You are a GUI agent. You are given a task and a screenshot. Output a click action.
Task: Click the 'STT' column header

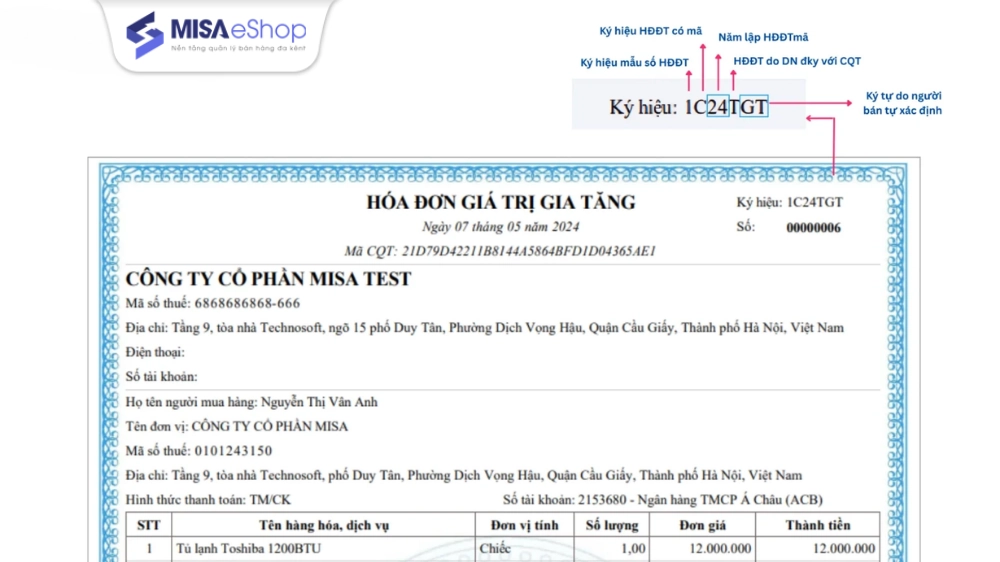149,525
